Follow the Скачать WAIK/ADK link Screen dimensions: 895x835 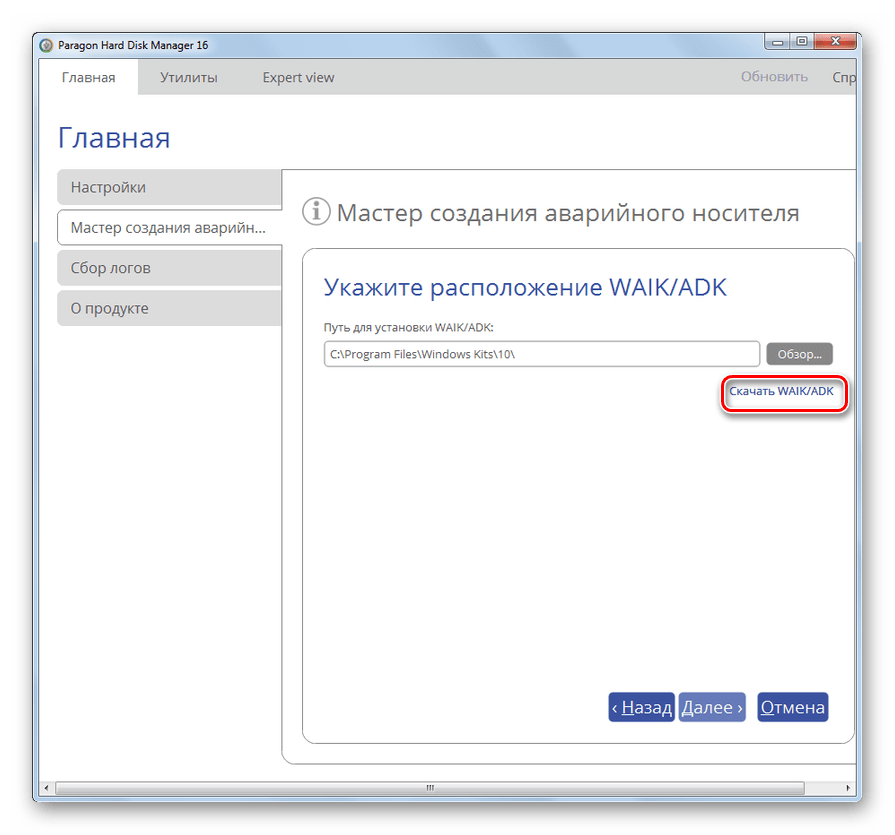pos(781,391)
